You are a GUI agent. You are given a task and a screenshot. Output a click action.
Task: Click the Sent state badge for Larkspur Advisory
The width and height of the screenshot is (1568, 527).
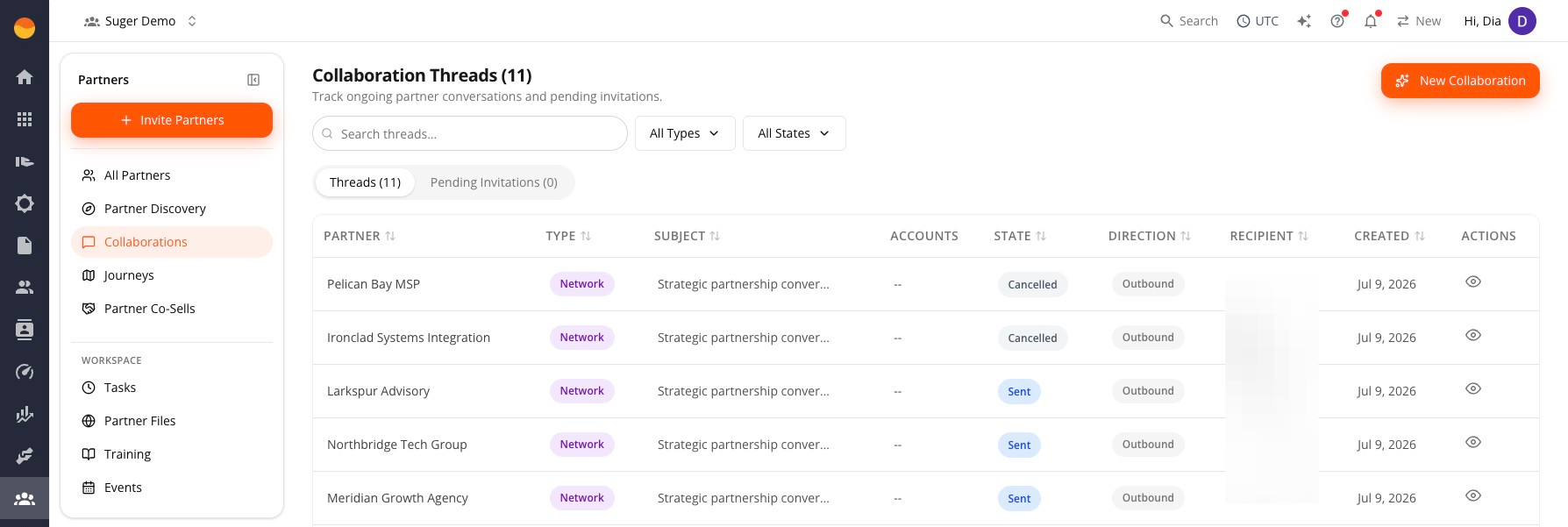pyautogui.click(x=1019, y=391)
